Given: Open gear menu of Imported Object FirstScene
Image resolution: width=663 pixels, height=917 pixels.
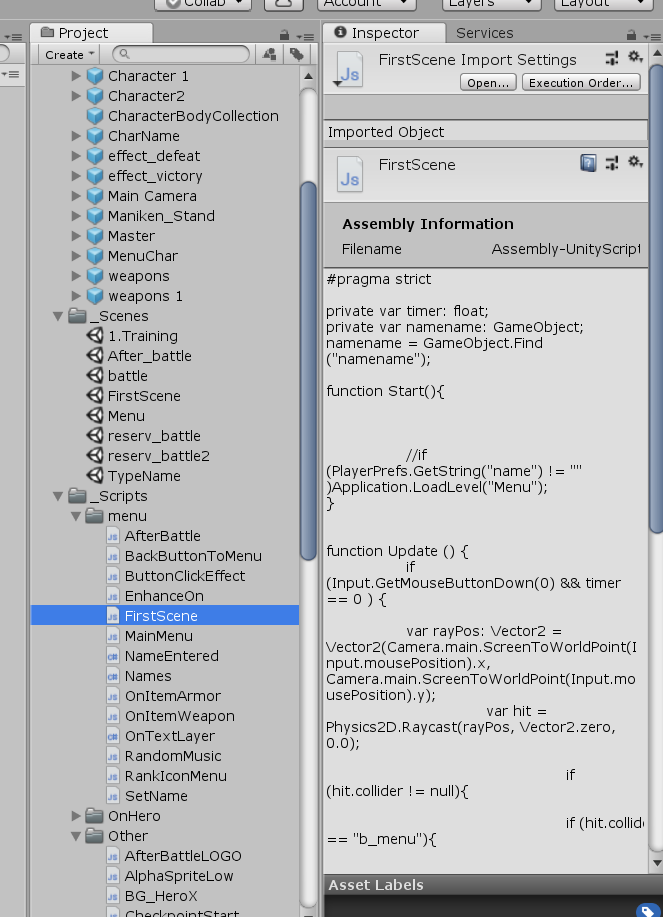Looking at the screenshot, I should [x=636, y=162].
